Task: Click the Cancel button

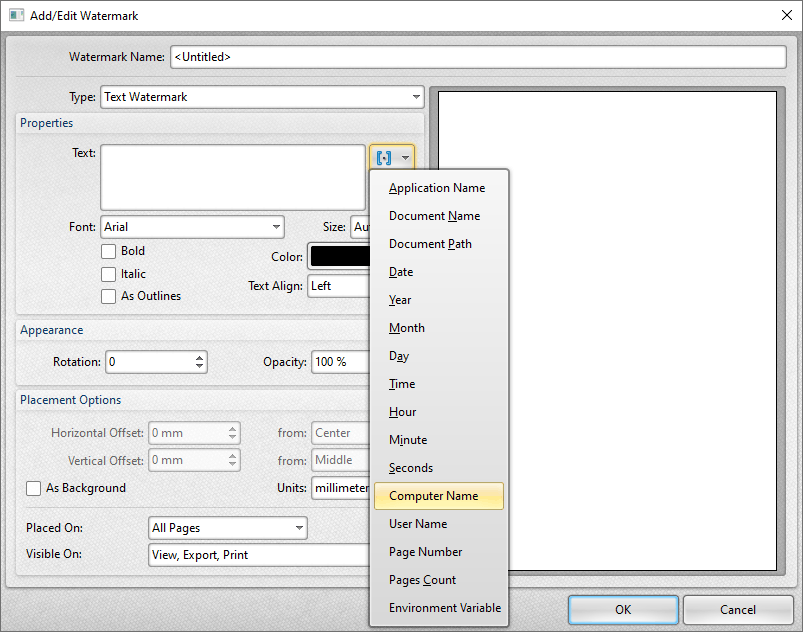Action: [737, 609]
